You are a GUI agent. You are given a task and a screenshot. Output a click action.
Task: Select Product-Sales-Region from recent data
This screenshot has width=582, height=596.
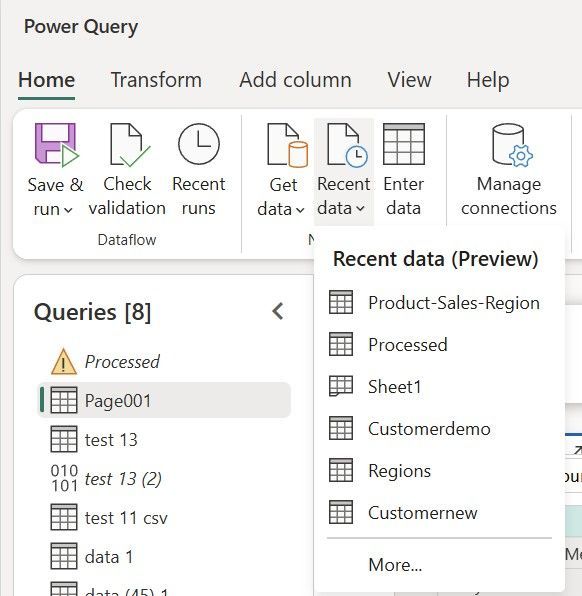[439, 303]
